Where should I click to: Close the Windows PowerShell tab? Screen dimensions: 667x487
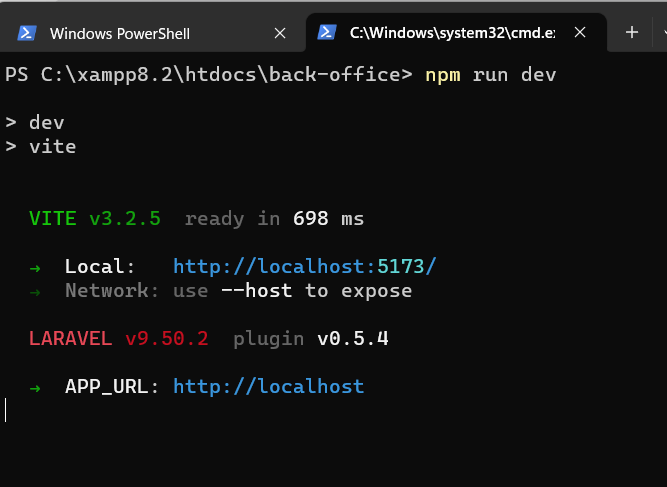click(x=280, y=33)
